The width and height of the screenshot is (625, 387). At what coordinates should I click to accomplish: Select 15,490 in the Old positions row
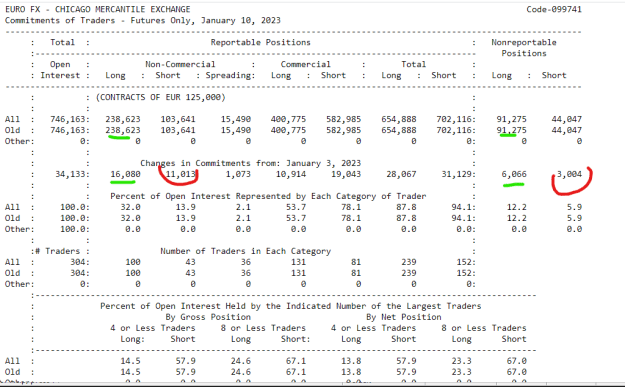pyautogui.click(x=236, y=130)
